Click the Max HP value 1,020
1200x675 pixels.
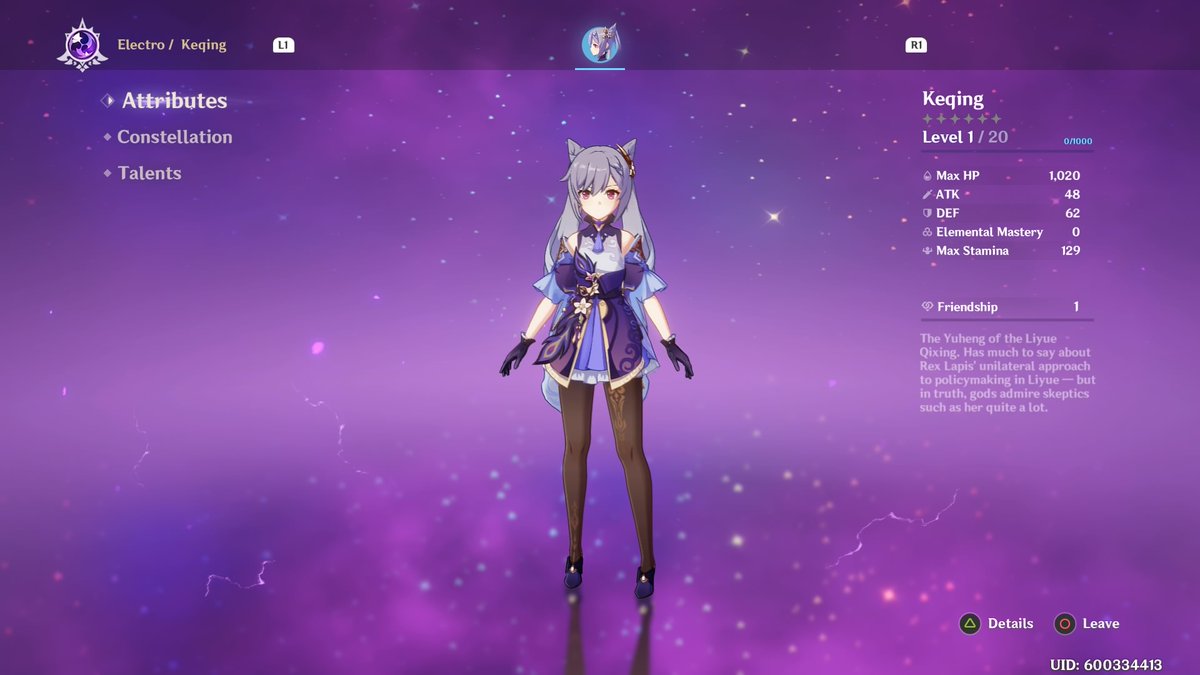coord(1064,176)
